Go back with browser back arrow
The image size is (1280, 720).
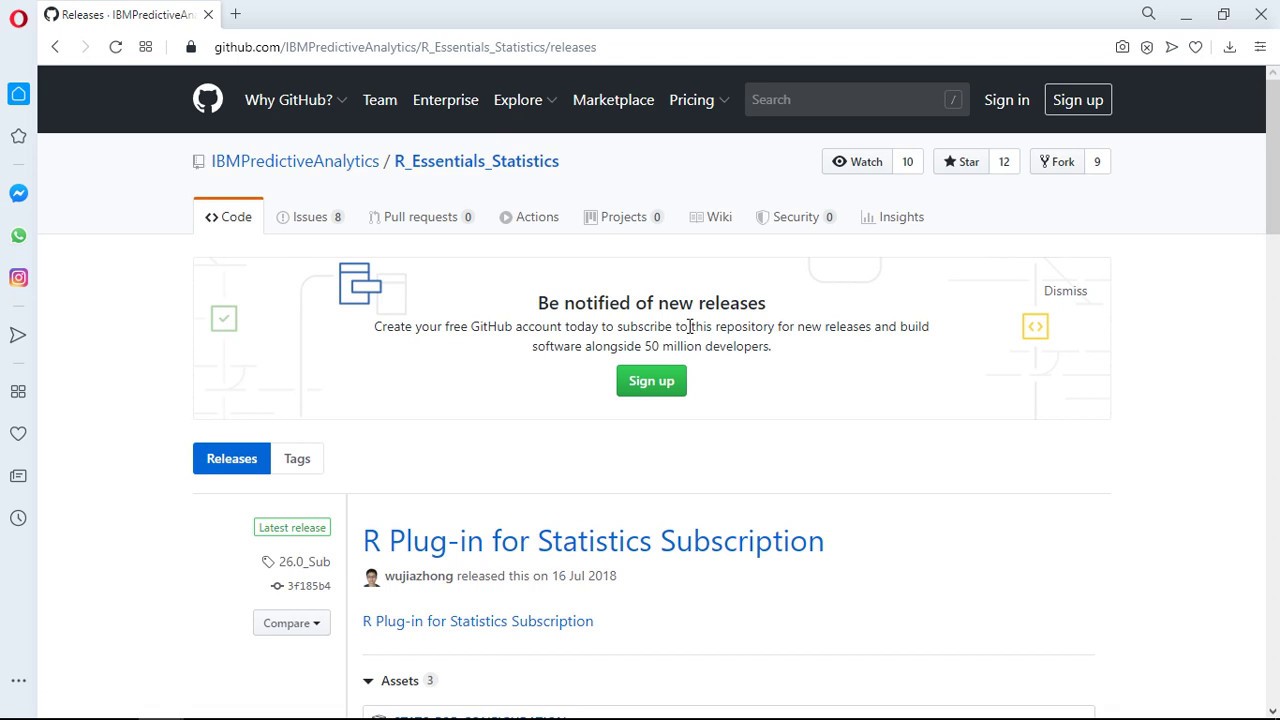tap(55, 47)
